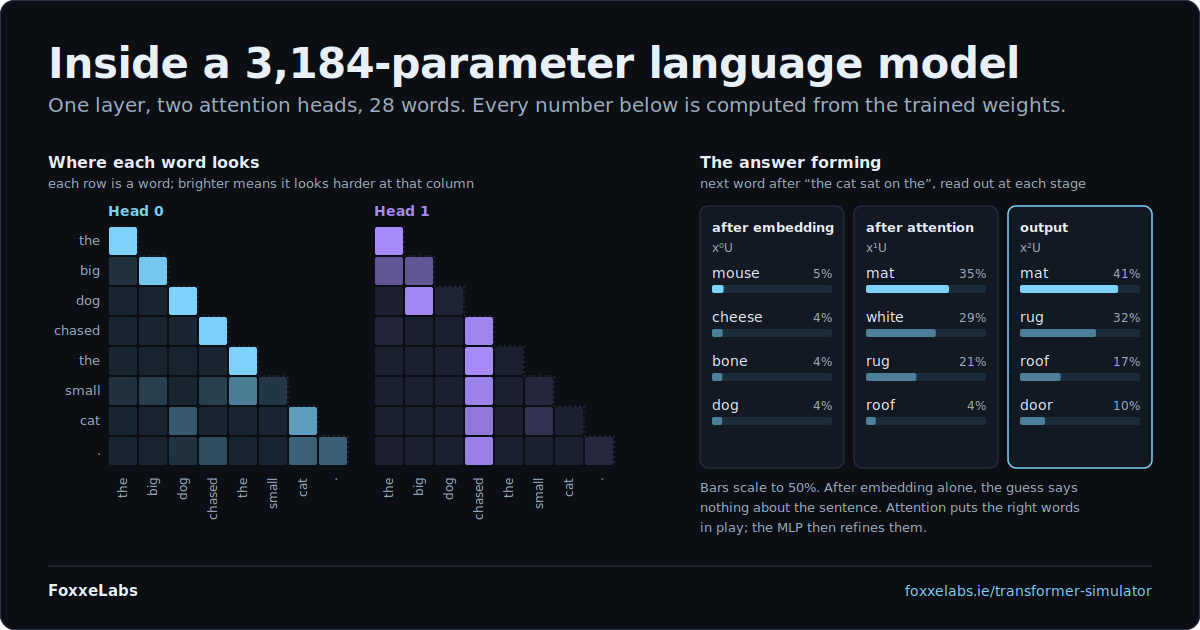Click the "bone" word in after embedding
This screenshot has height=630, width=1200.
coord(730,361)
